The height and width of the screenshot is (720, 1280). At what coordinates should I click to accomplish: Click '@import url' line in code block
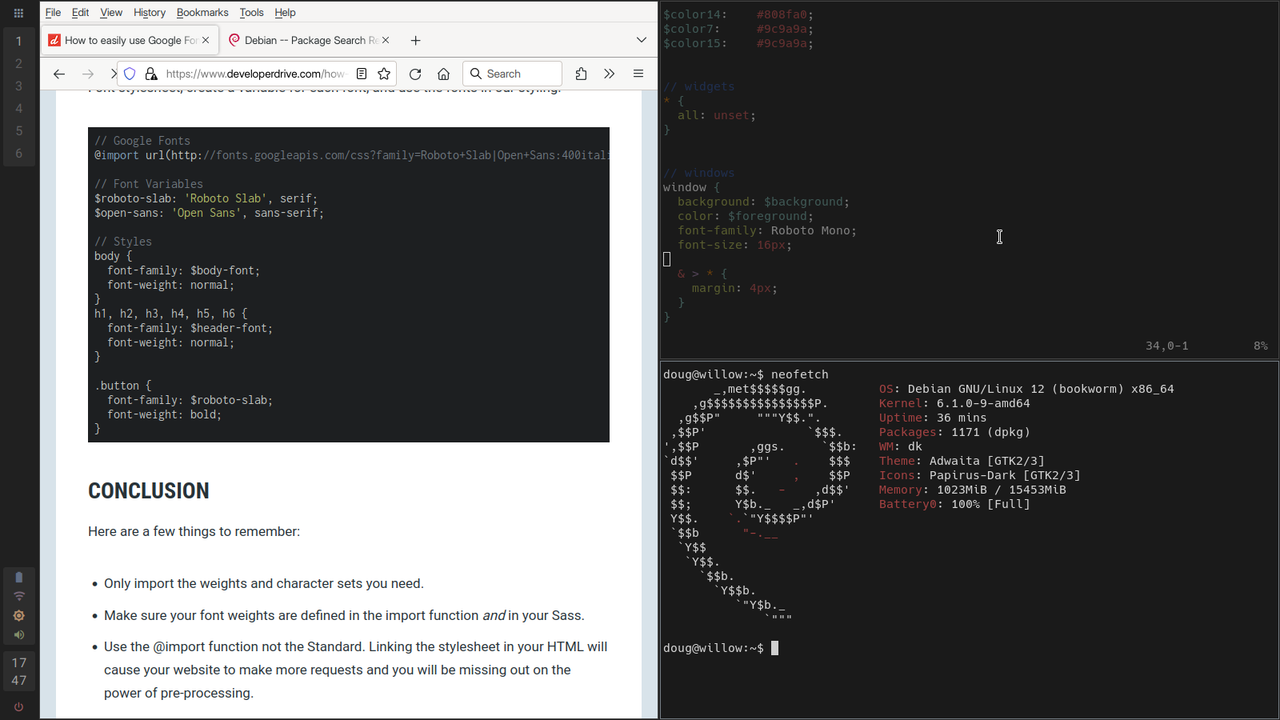coord(352,155)
